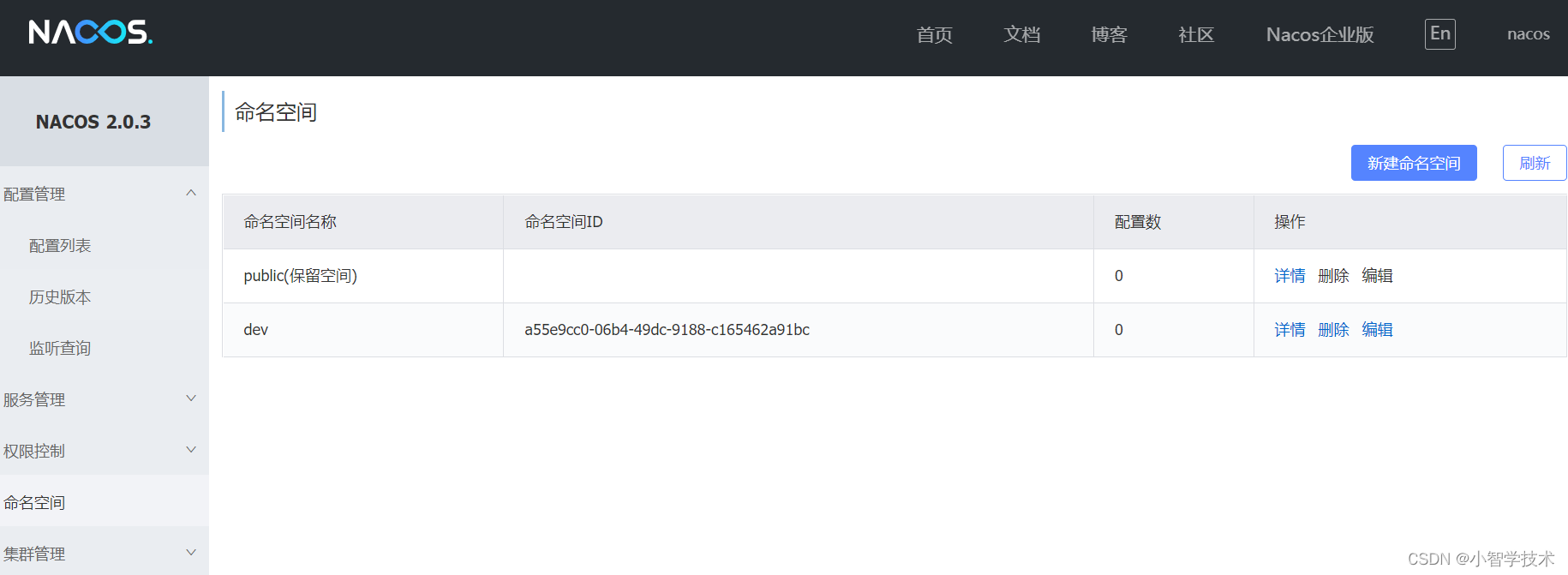Open the 首页 nav link
This screenshot has height=575, width=1568.
pos(934,34)
